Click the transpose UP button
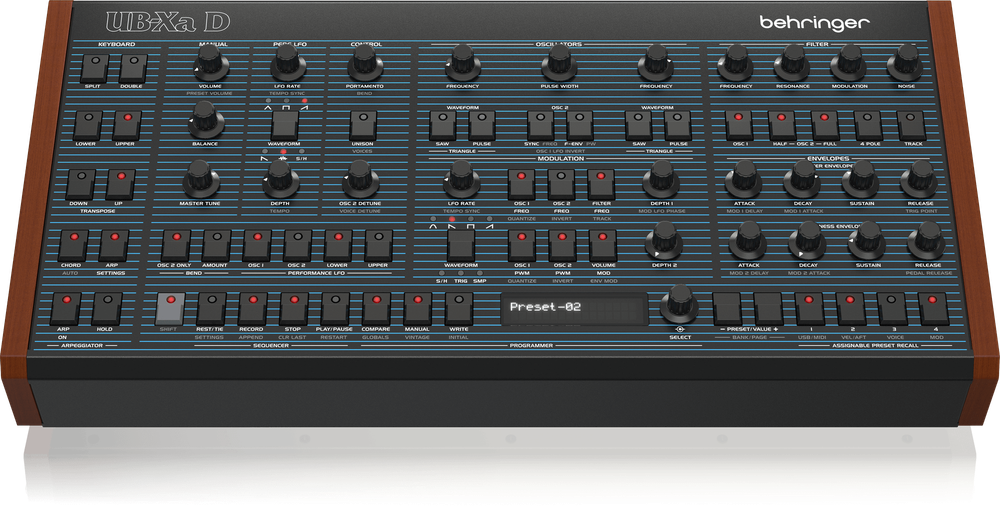1000x506 pixels. pyautogui.click(x=121, y=184)
